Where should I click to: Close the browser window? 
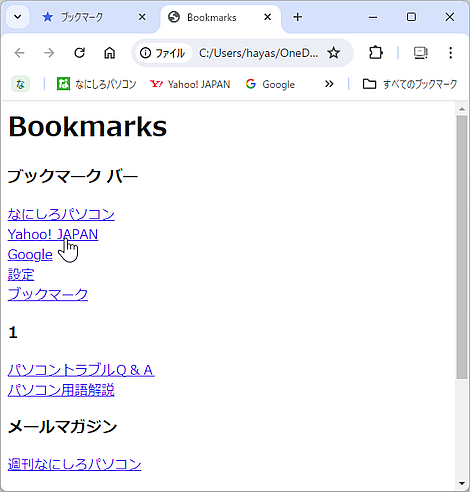pos(450,17)
